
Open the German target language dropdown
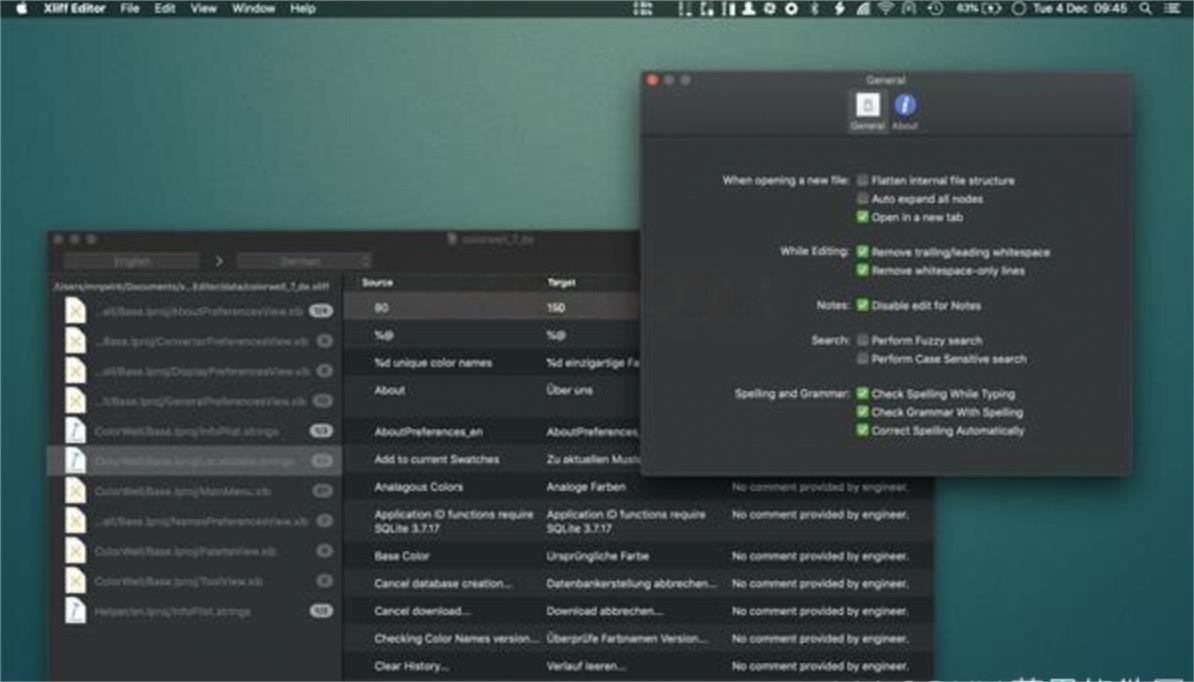coord(304,261)
